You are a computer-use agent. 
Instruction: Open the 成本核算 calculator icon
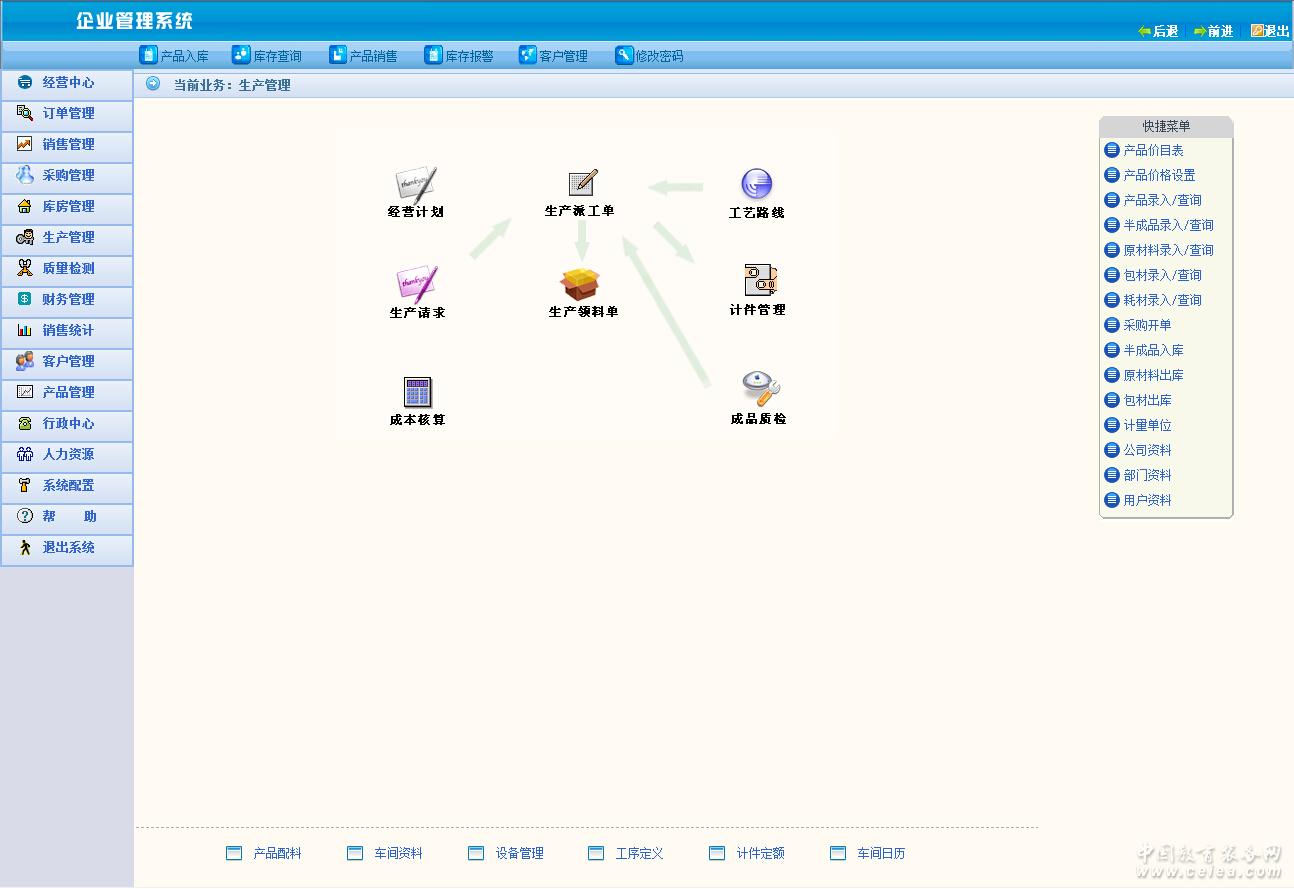click(x=417, y=392)
